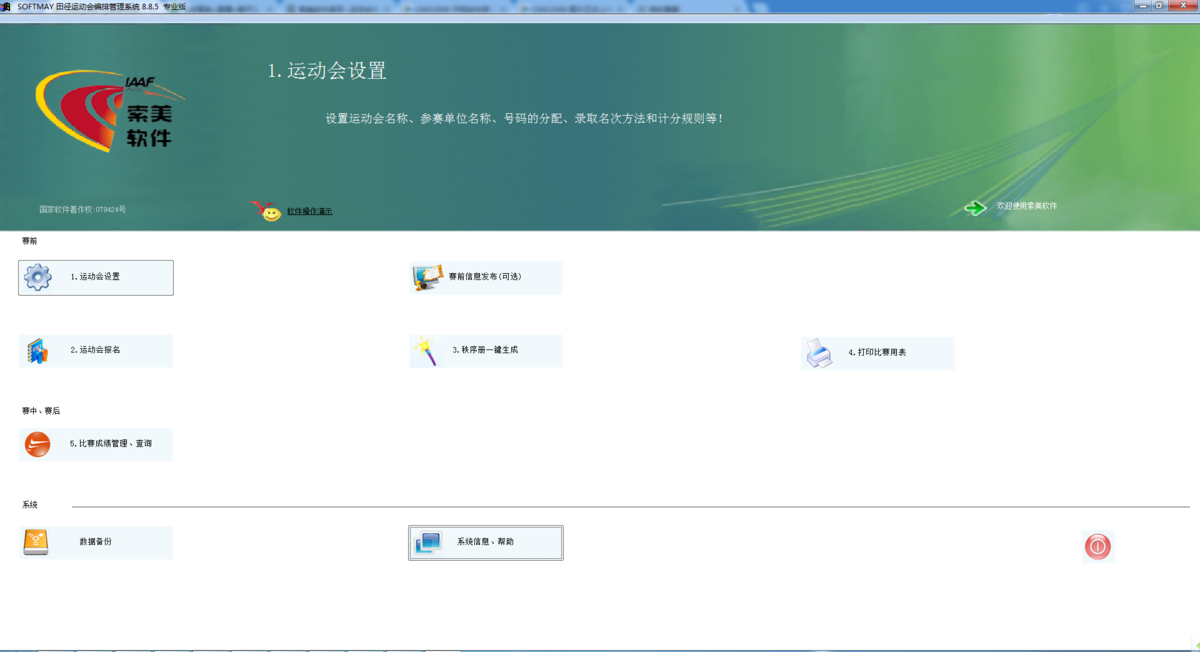
Task: Click the red power exit icon
Action: pyautogui.click(x=1098, y=546)
